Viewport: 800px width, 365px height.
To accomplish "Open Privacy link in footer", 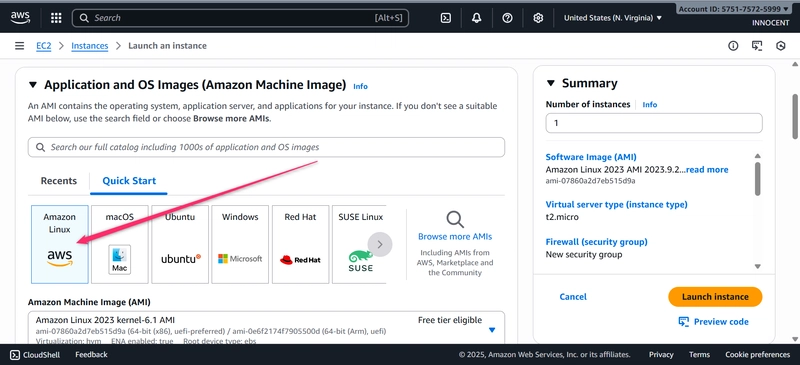I will click(x=661, y=355).
